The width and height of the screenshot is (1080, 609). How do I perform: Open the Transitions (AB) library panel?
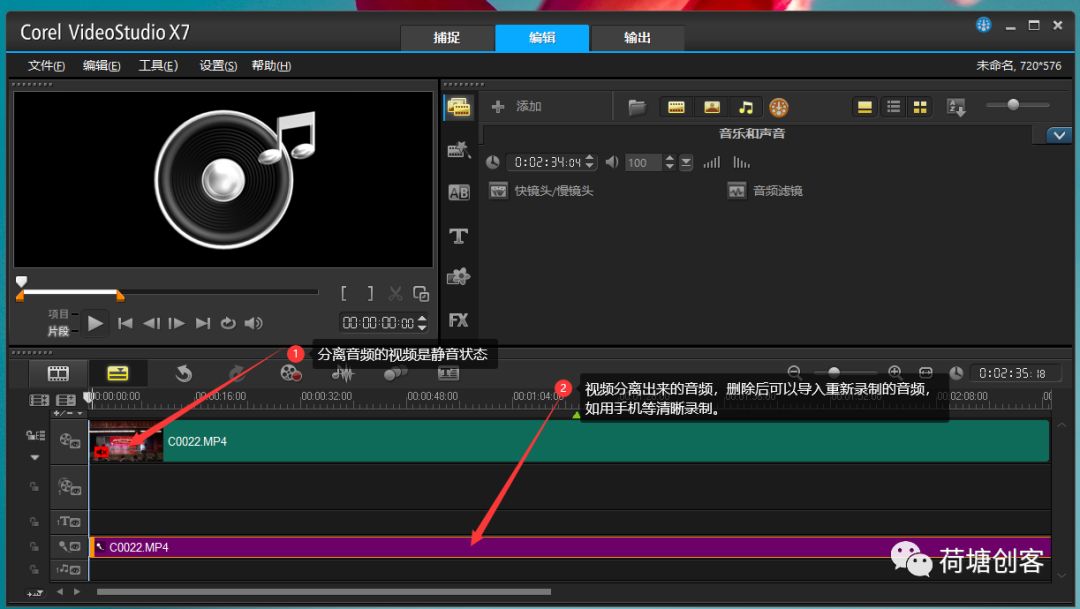pyautogui.click(x=458, y=193)
